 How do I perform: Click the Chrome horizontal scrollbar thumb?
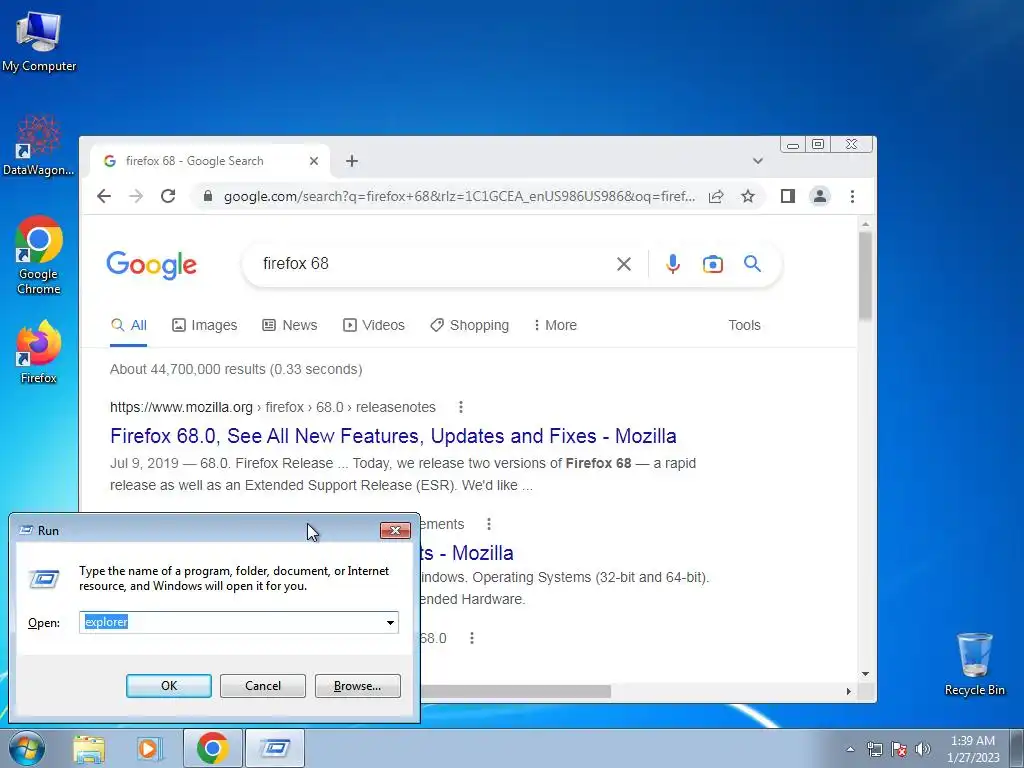(x=516, y=691)
